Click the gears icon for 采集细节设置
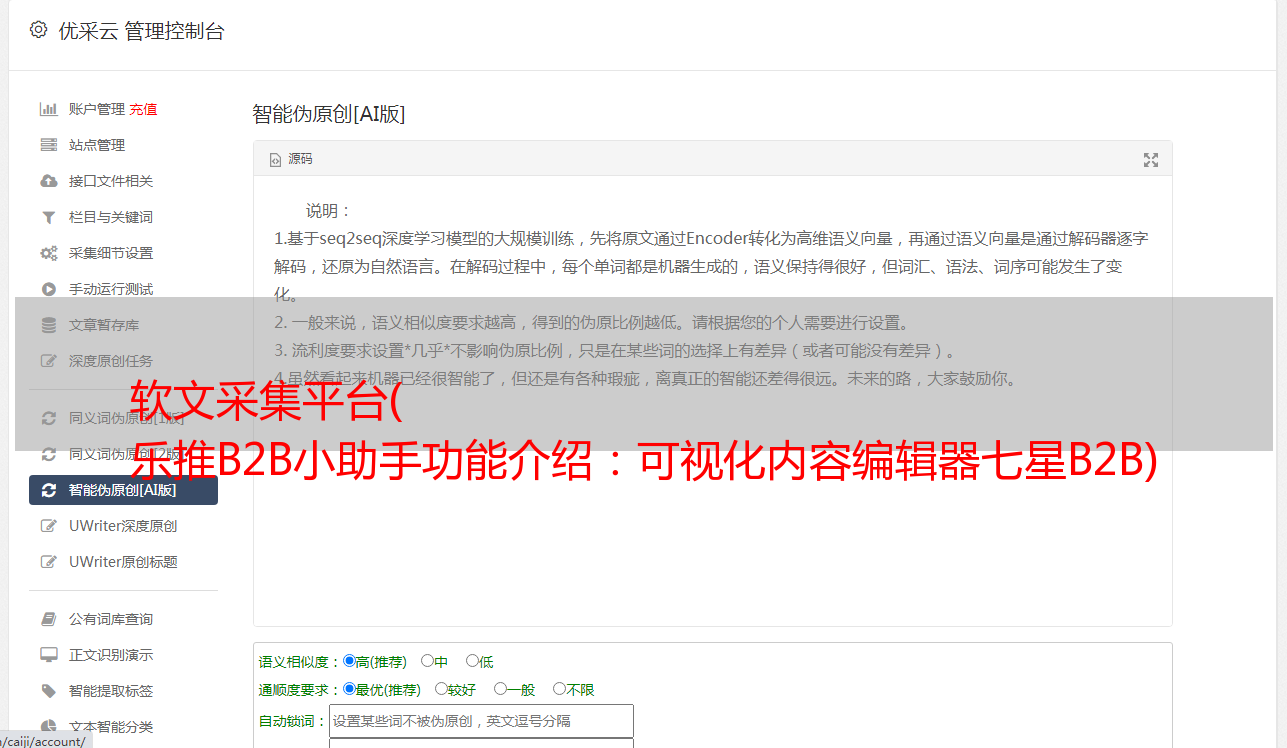Screen dimensions: 1287x748 pos(48,253)
